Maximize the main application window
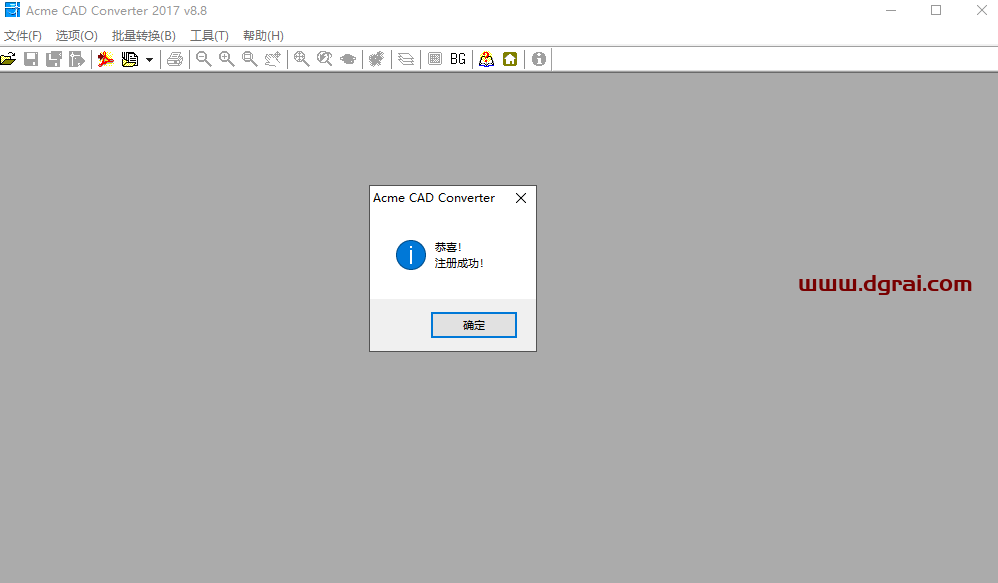The height and width of the screenshot is (583, 998). (x=936, y=10)
